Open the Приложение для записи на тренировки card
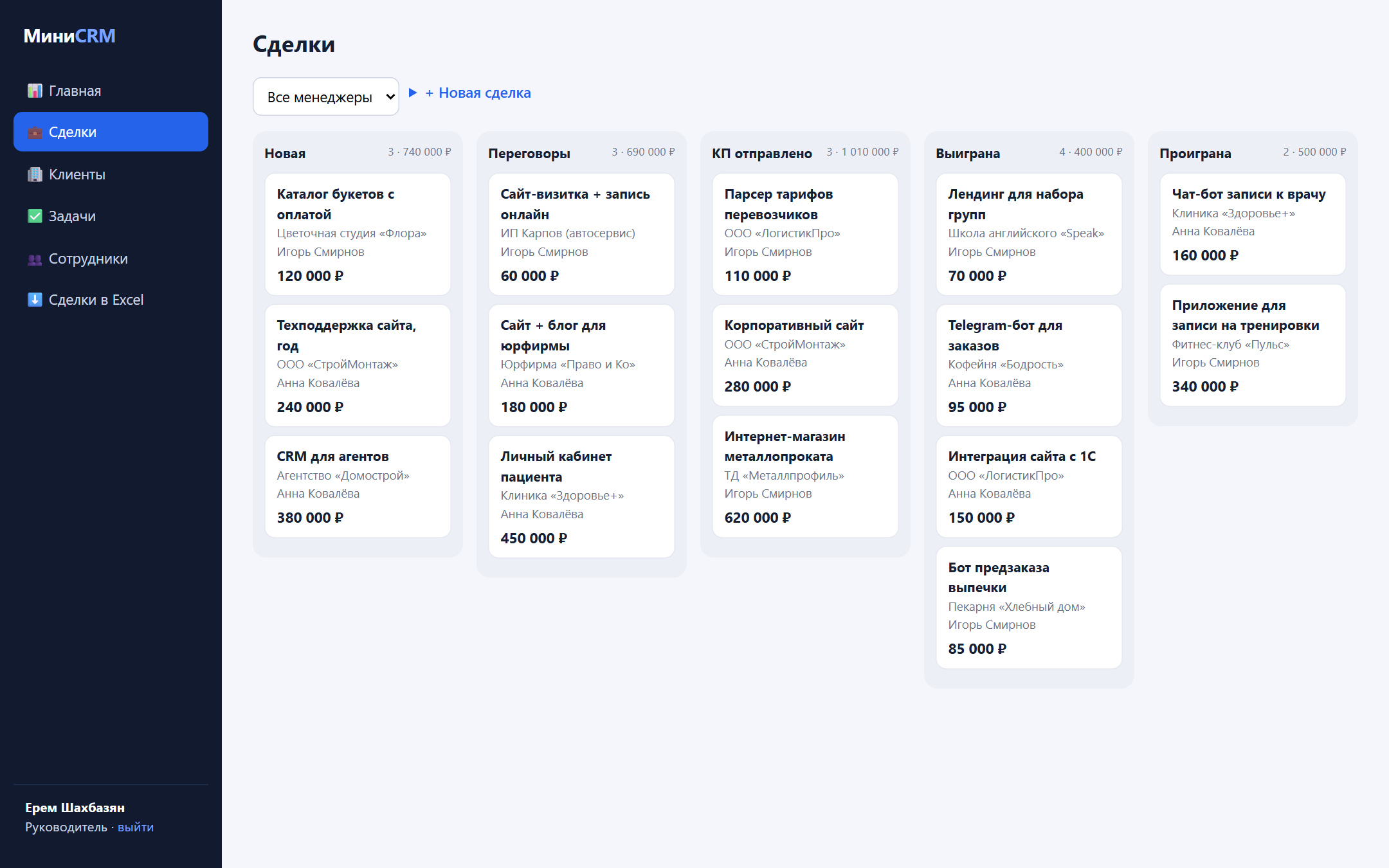The image size is (1389, 868). click(1253, 345)
